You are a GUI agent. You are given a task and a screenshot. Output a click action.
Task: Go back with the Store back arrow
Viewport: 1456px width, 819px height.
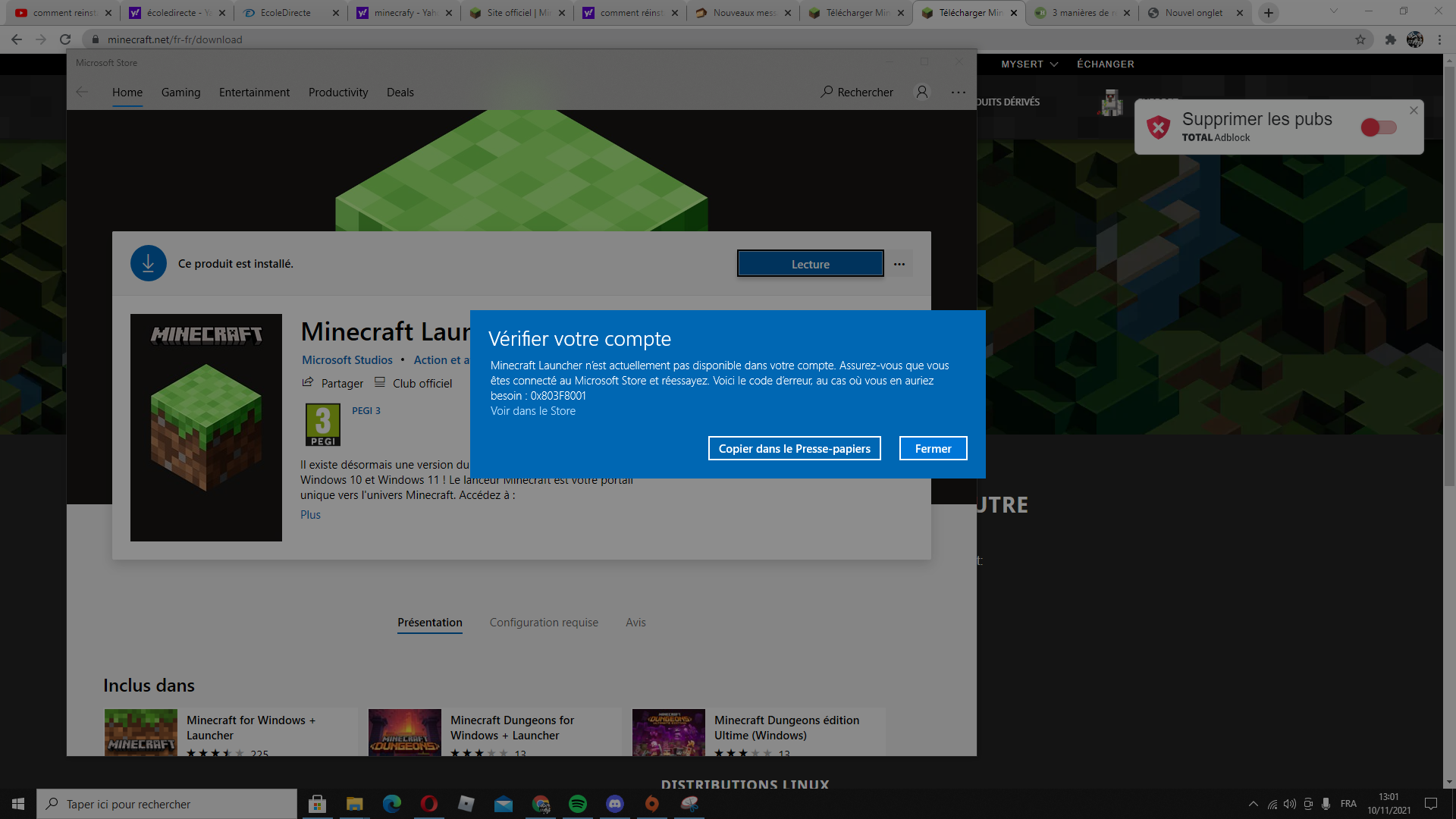82,93
